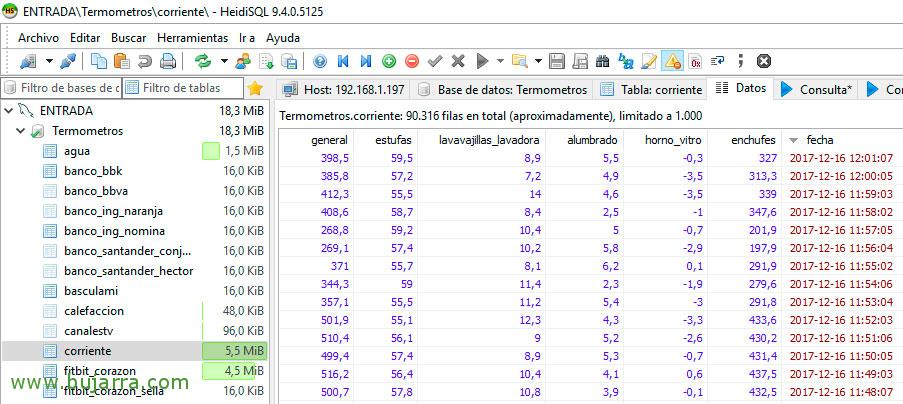The image size is (903, 404).
Task: Click the green Insert row plus icon
Action: coord(389,61)
